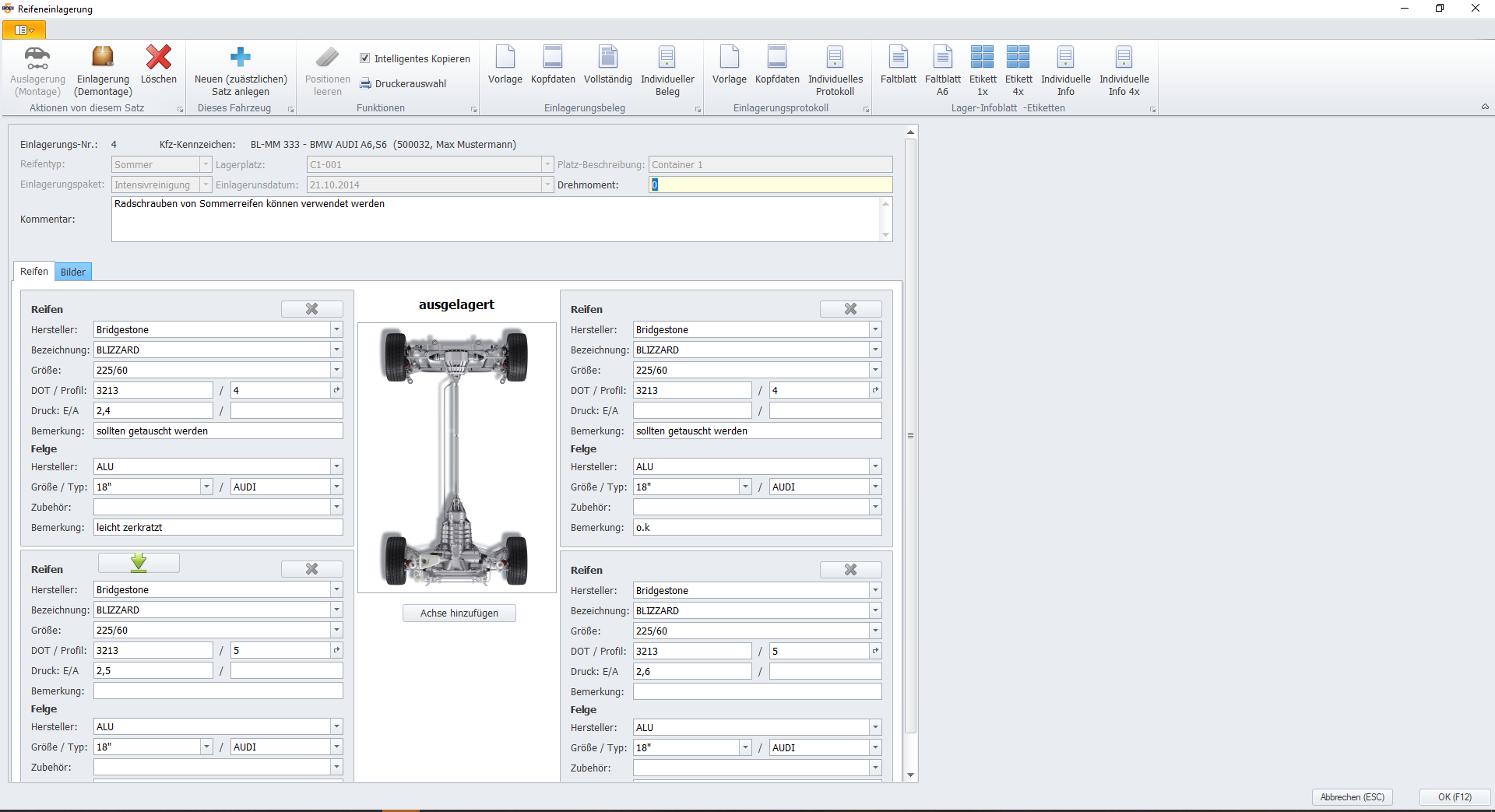
Task: Select the Reifen tab
Action: (34, 272)
